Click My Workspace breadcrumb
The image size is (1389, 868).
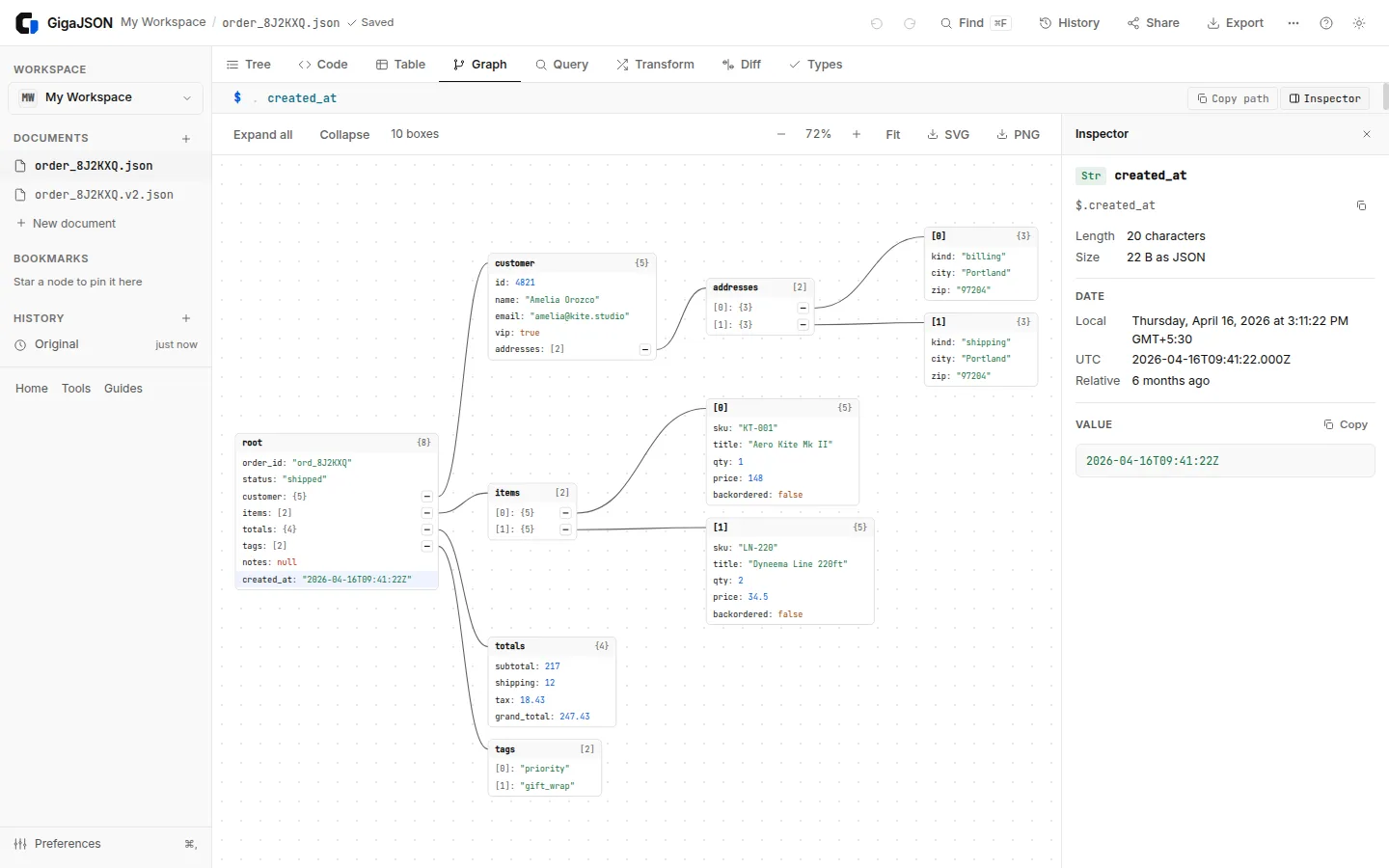coord(163,22)
